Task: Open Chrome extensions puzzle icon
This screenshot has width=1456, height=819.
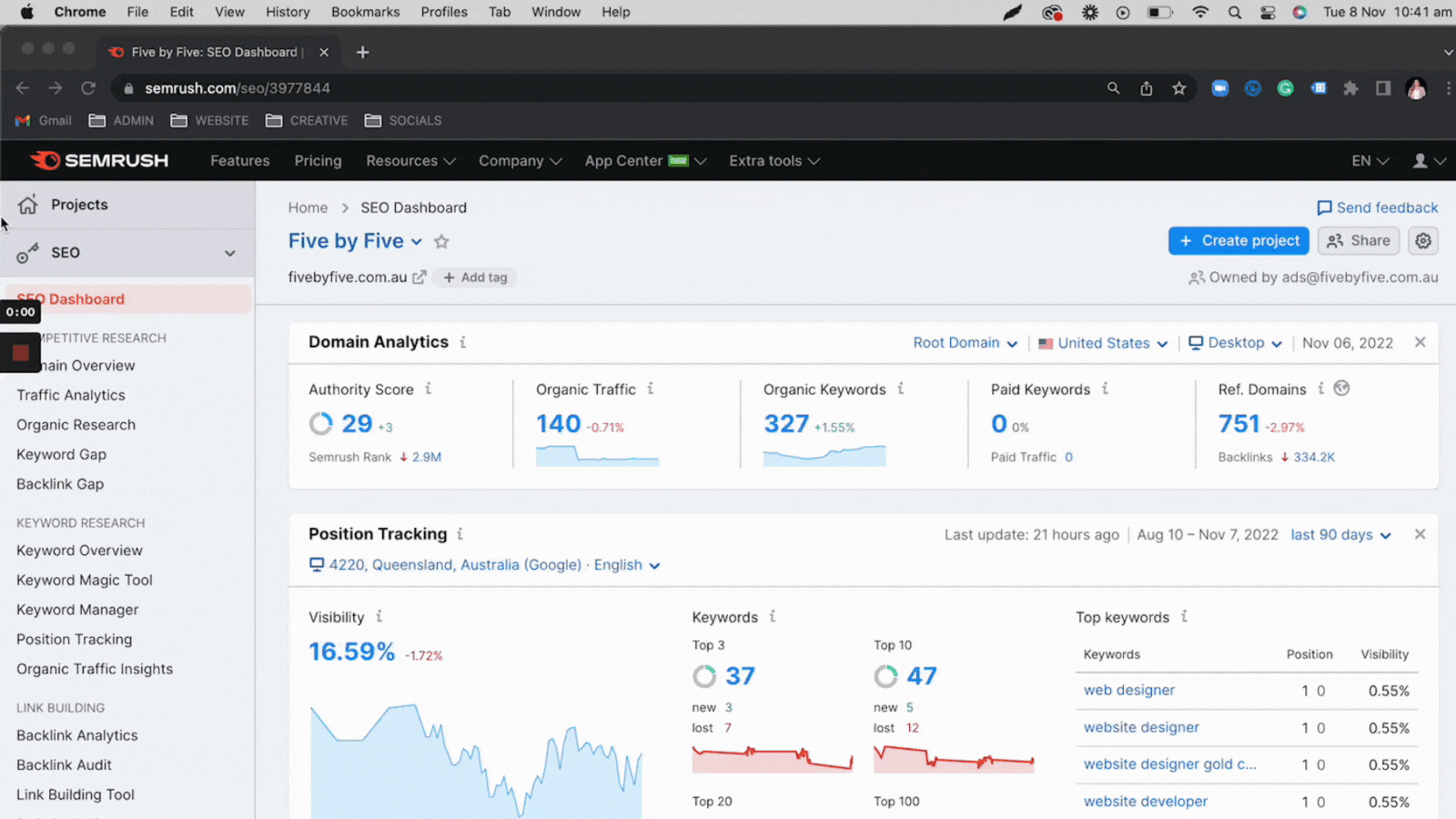Action: (x=1350, y=88)
